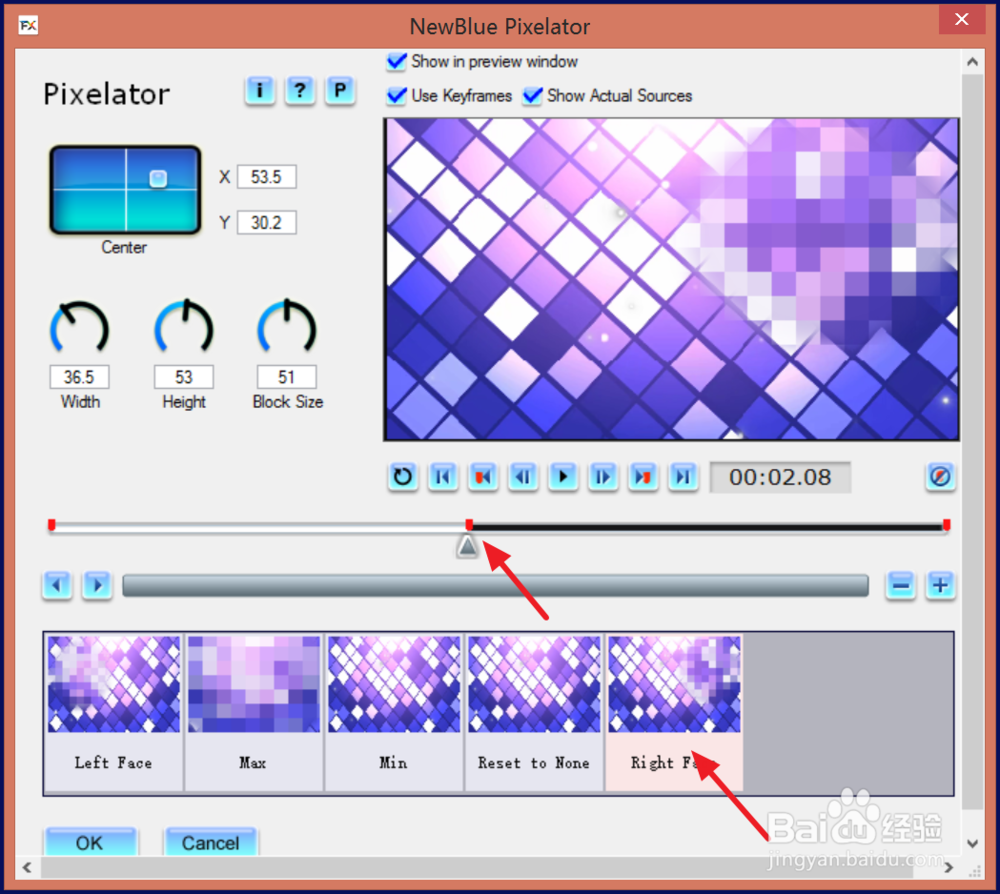Click the middle red keyframe marker
The width and height of the screenshot is (1000, 894).
469,525
